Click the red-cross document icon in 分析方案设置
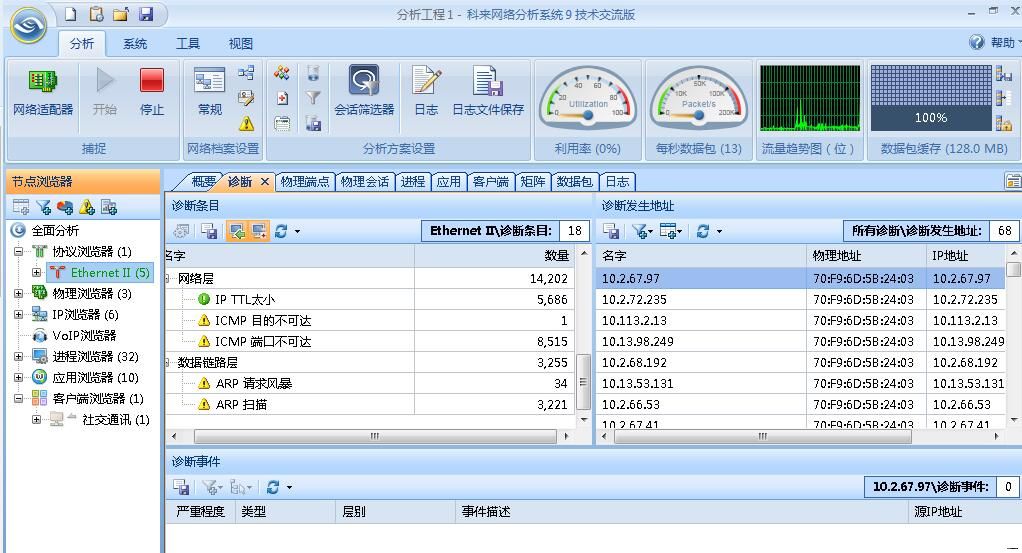The height and width of the screenshot is (553, 1022). [282, 98]
